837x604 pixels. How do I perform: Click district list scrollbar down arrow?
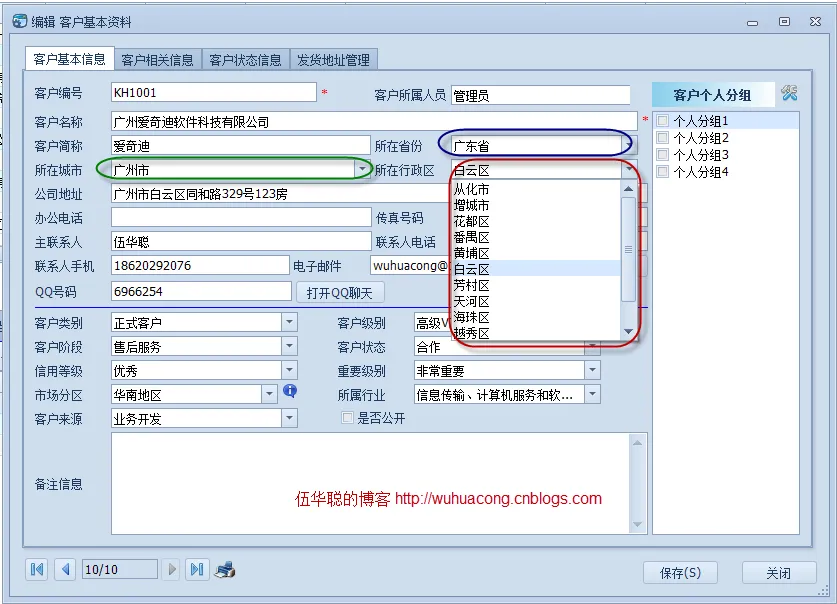coord(628,331)
